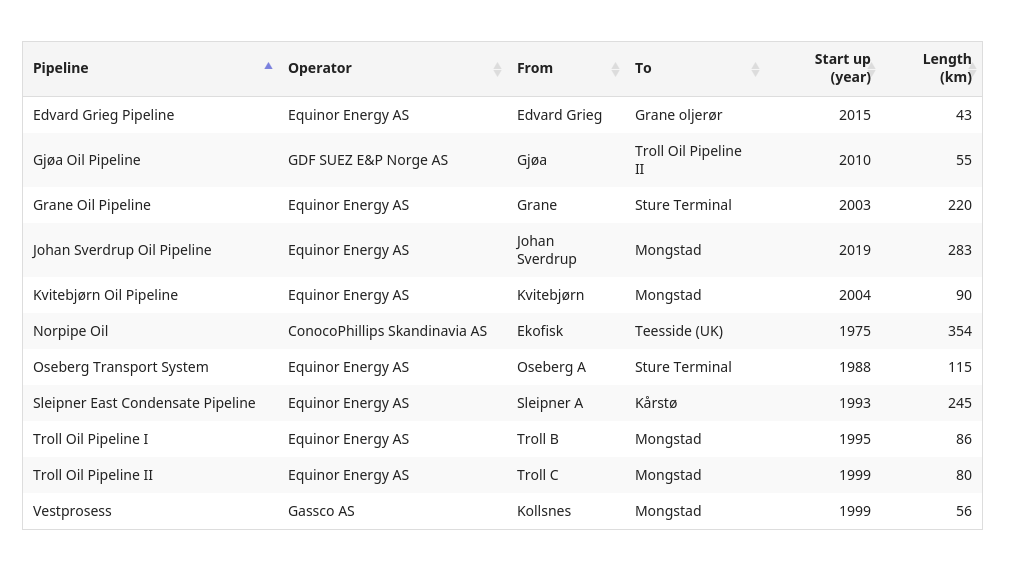Click the Vestprosess pipeline entry
Viewport: 1024px width, 570px height.
72,511
